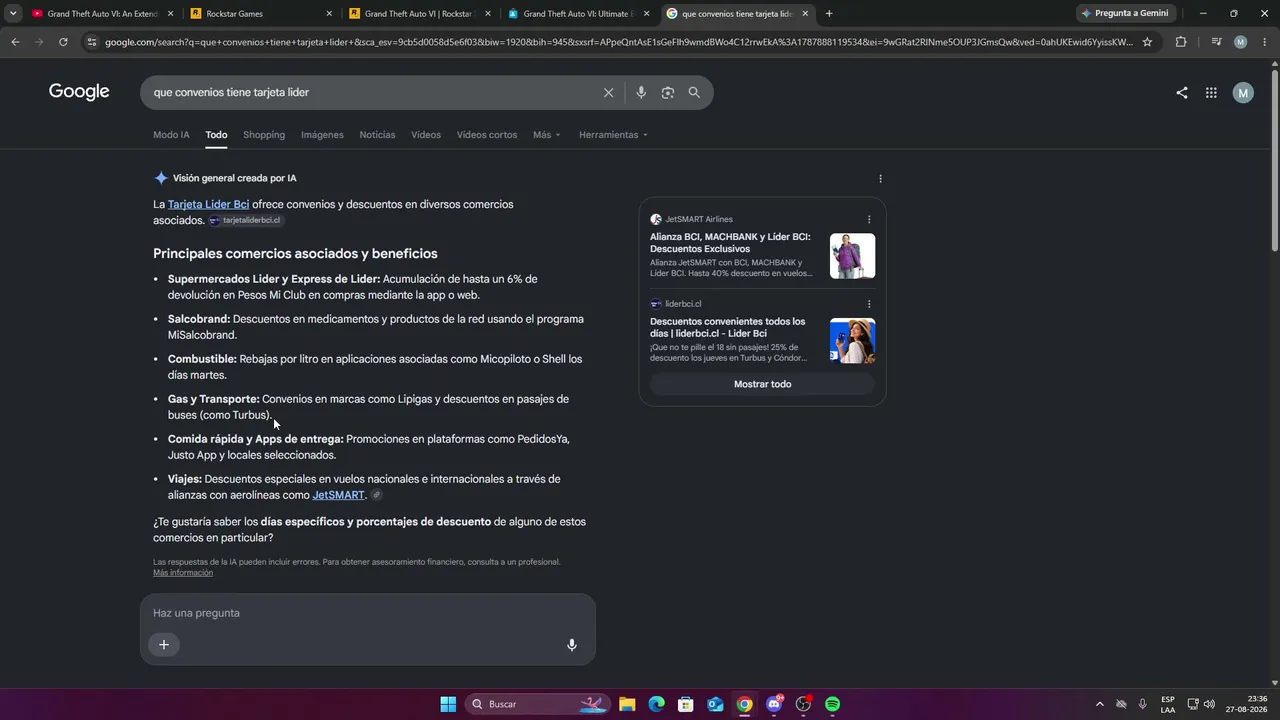The image size is (1280, 720).
Task: Open Chrome three-dot menu
Action: point(1264,42)
